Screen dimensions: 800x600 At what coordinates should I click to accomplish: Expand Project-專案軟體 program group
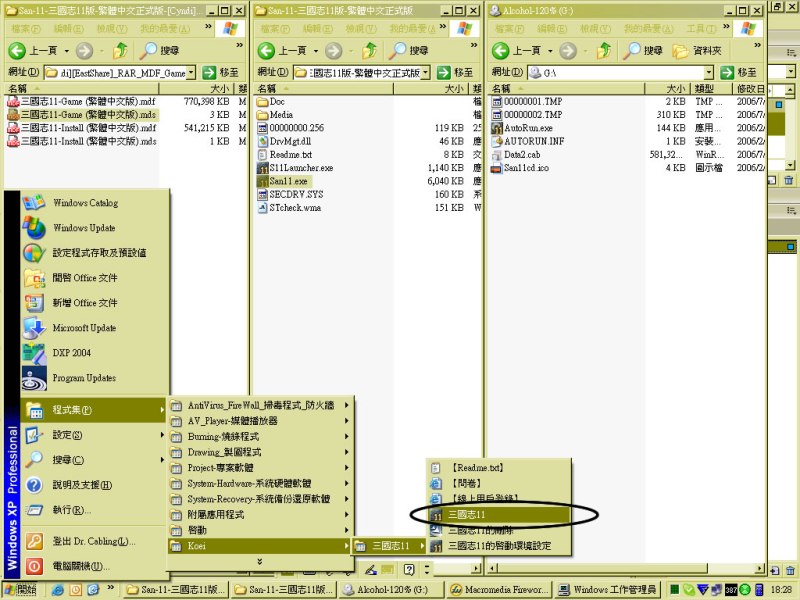[x=260, y=468]
